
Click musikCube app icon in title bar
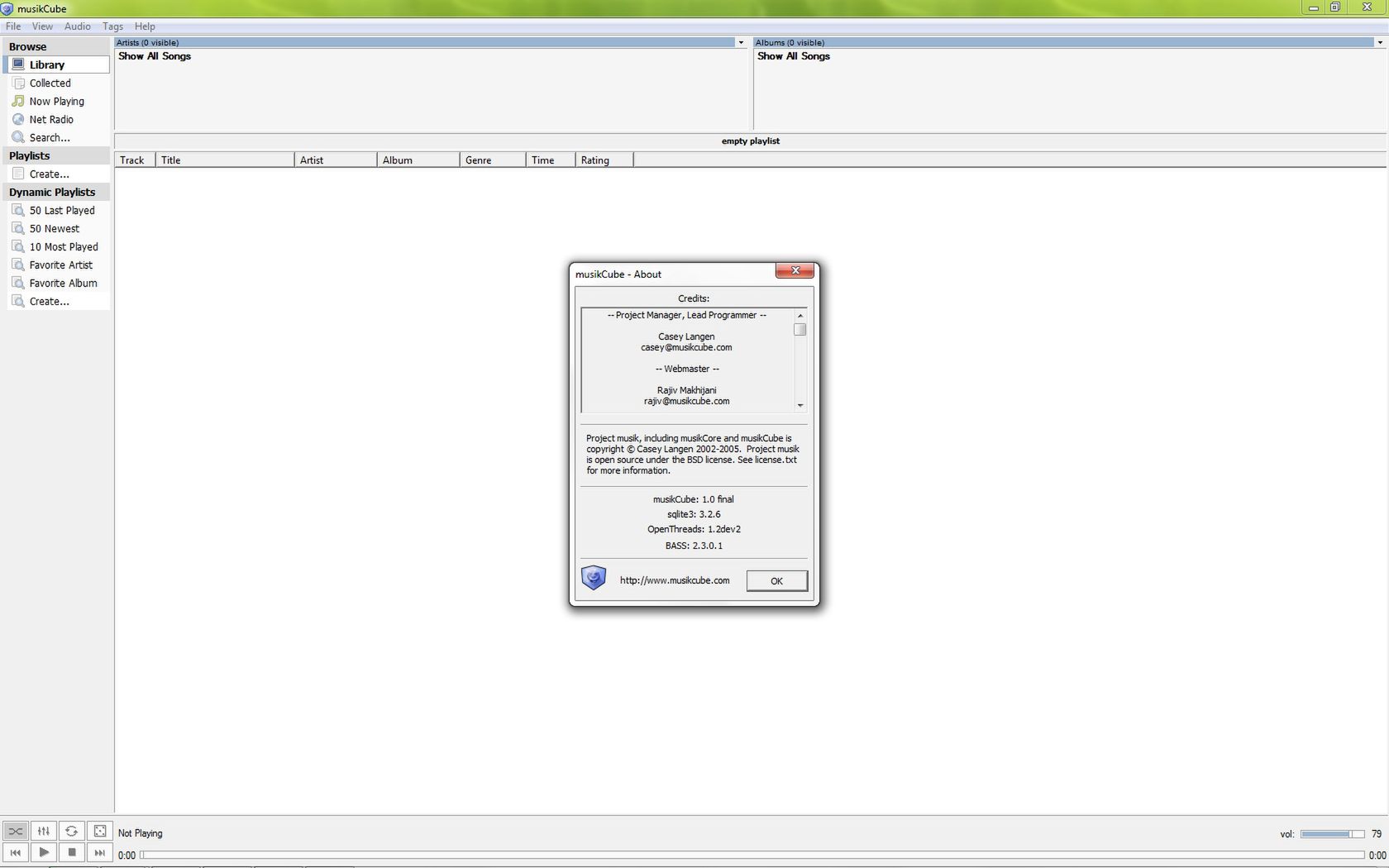tap(7, 8)
